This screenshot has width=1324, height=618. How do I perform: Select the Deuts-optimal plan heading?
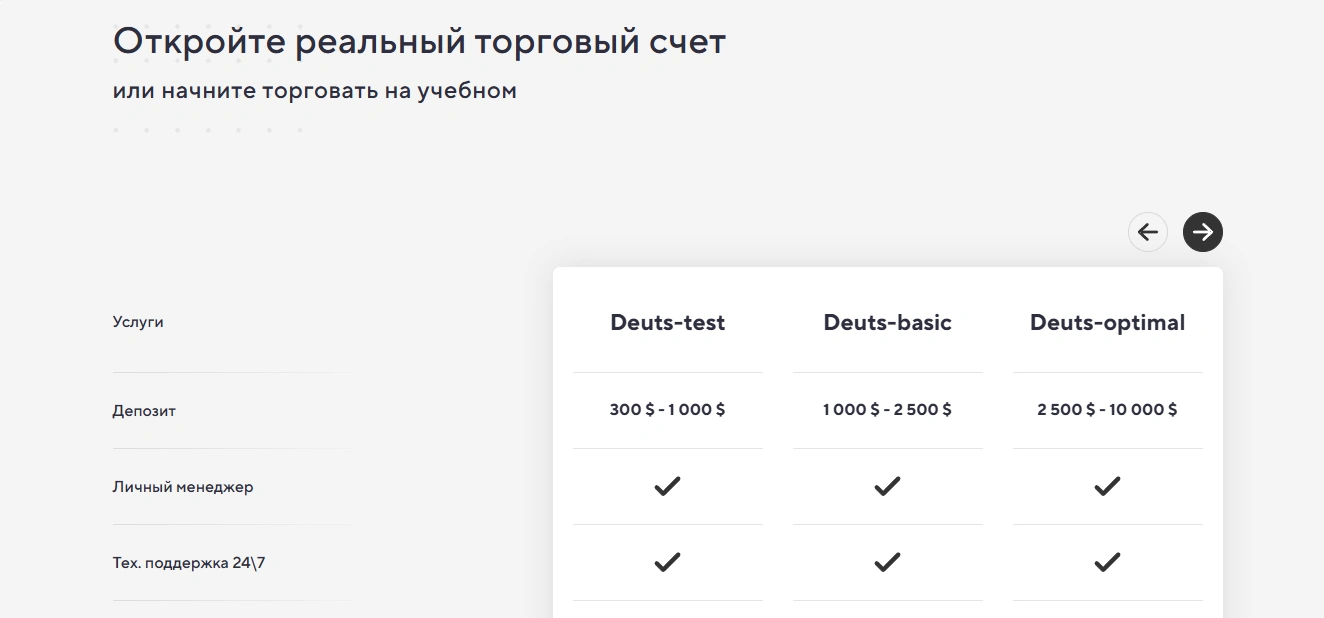(x=1108, y=323)
